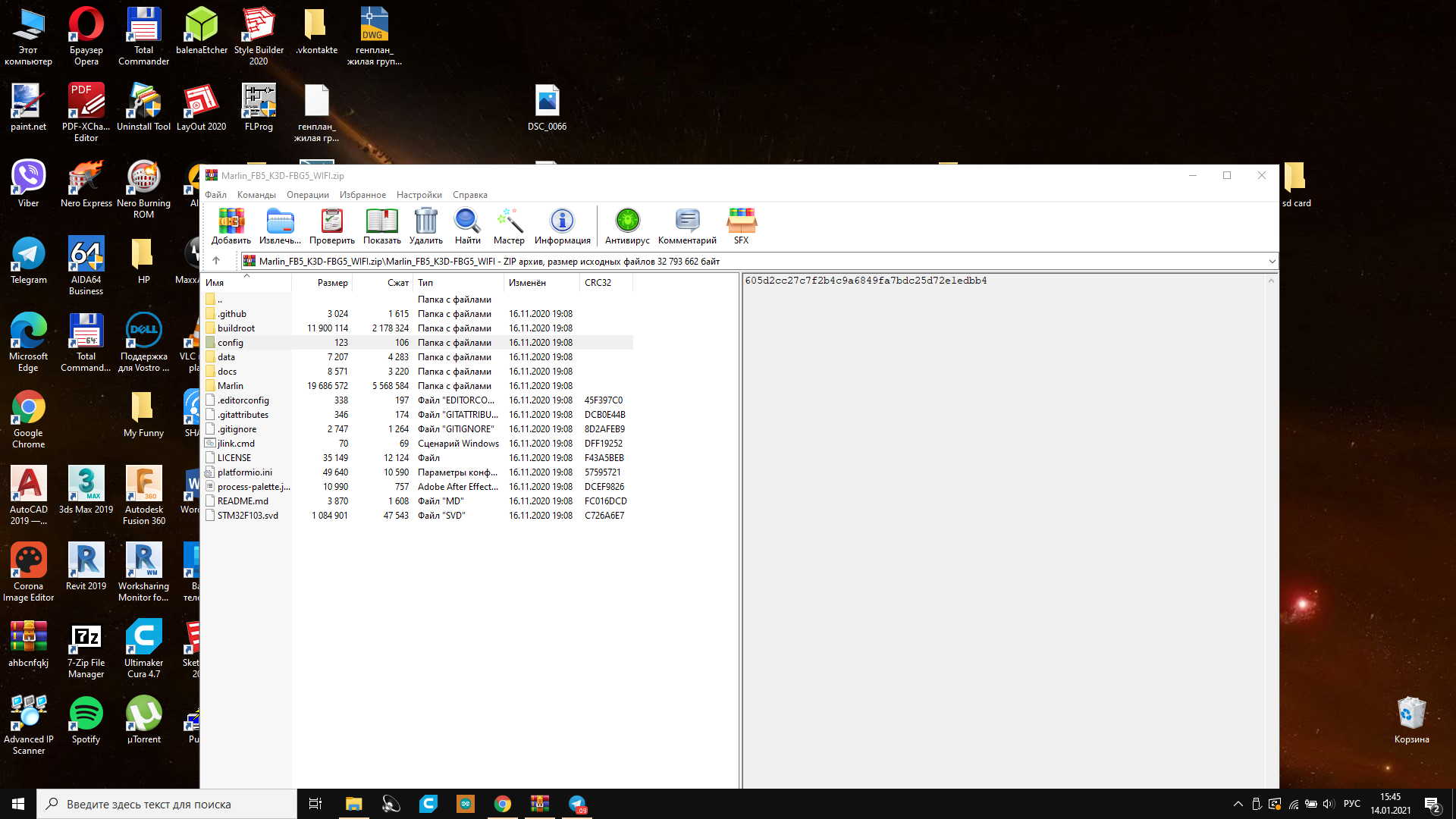The image size is (1456, 819).
Task: Select the balenaEtcher desktop icon
Action: [201, 30]
